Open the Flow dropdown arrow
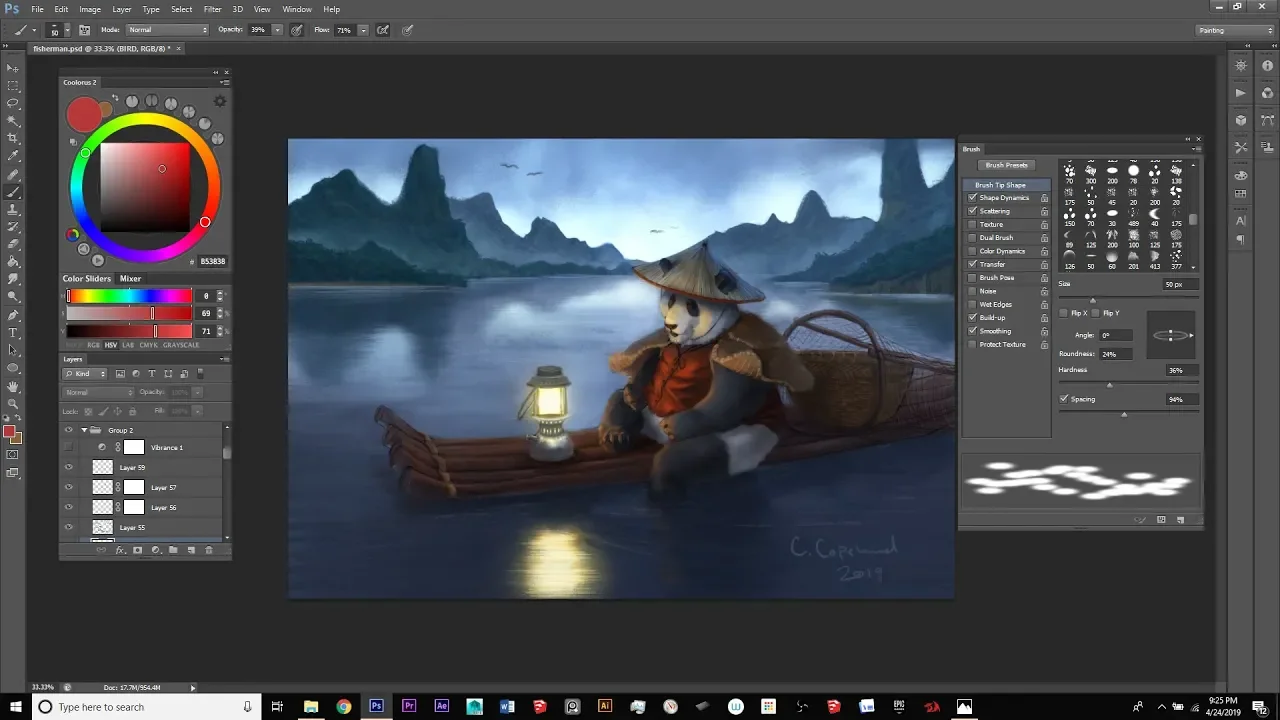 click(x=363, y=30)
